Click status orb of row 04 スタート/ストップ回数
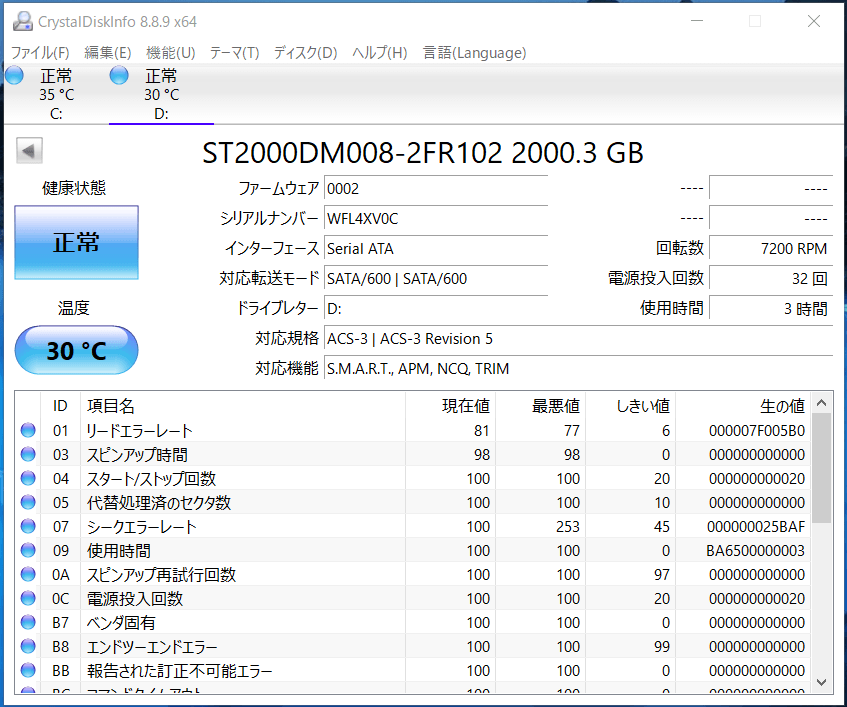847x707 pixels. (x=28, y=479)
